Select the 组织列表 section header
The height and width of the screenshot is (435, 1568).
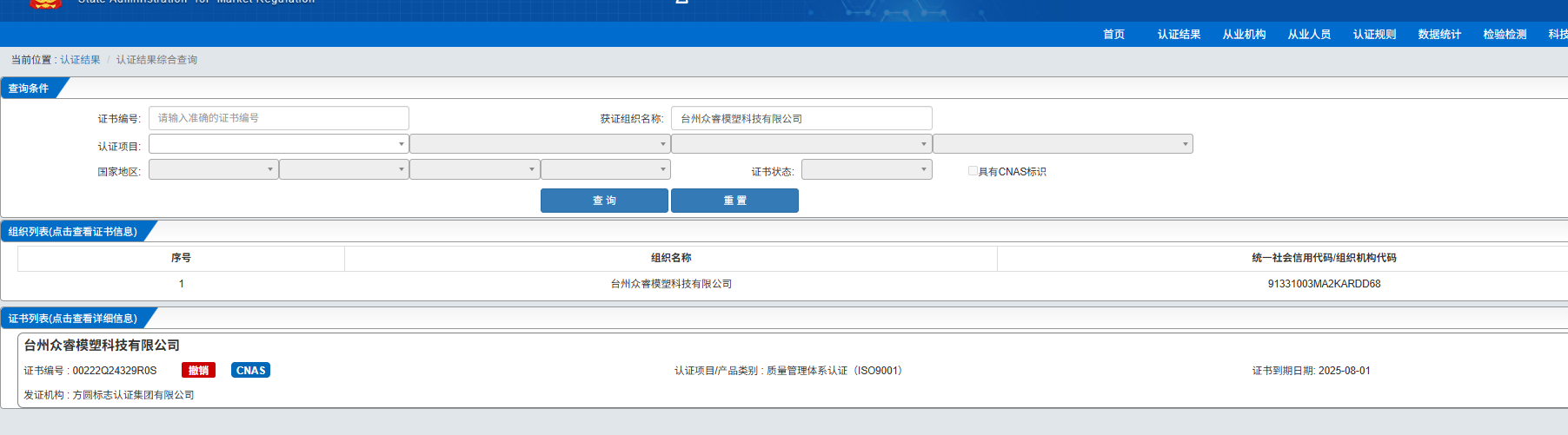click(x=73, y=232)
